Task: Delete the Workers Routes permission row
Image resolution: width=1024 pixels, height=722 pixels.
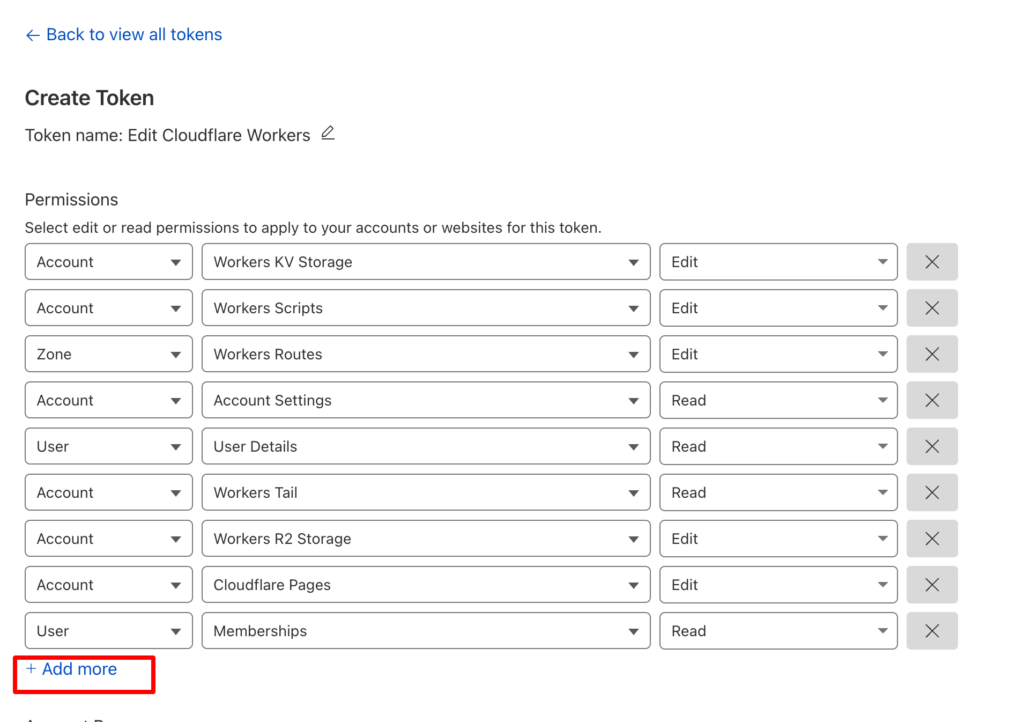Action: click(932, 354)
